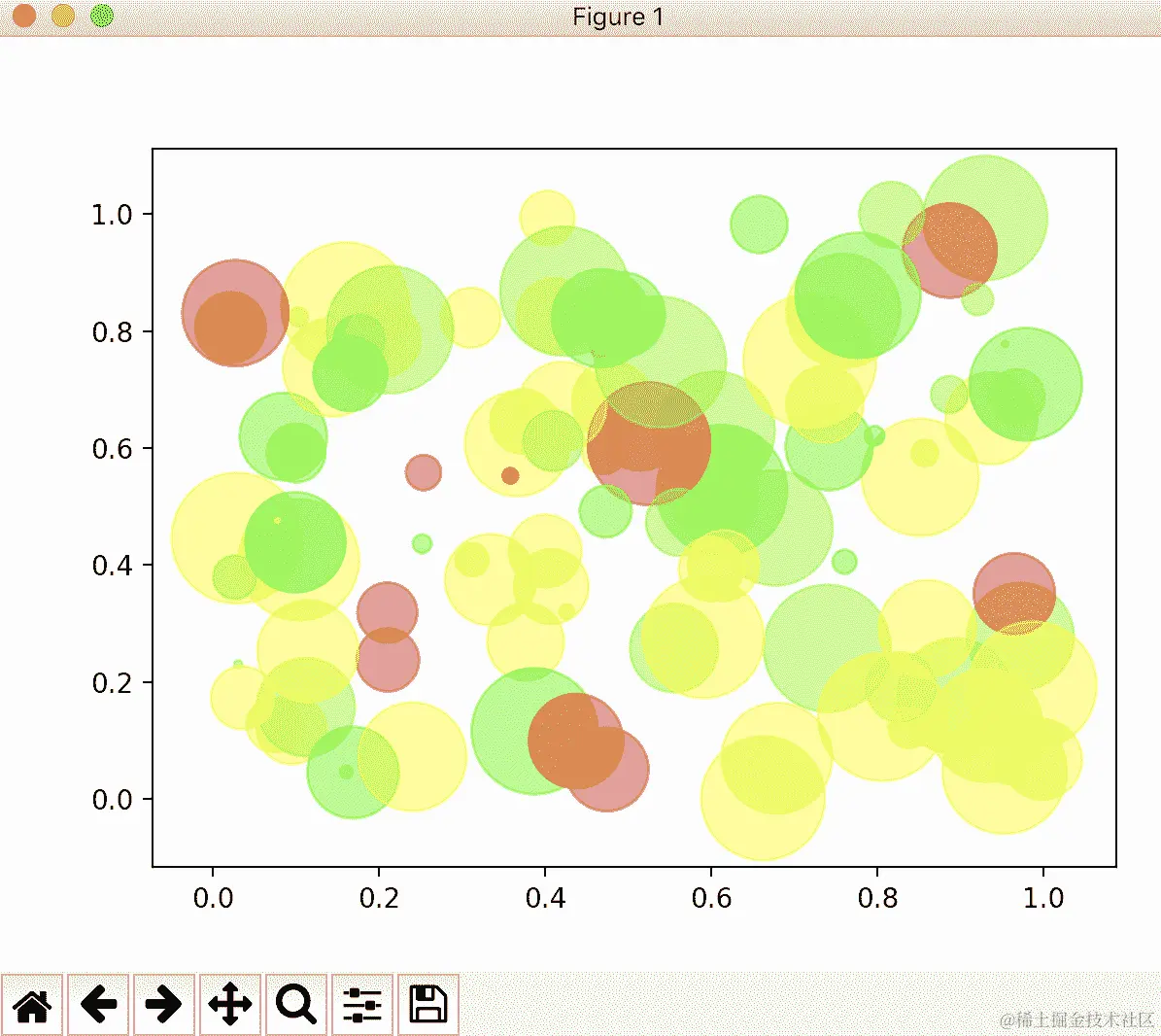
Task: Maximize Figure 1 window green button
Action: (101, 16)
